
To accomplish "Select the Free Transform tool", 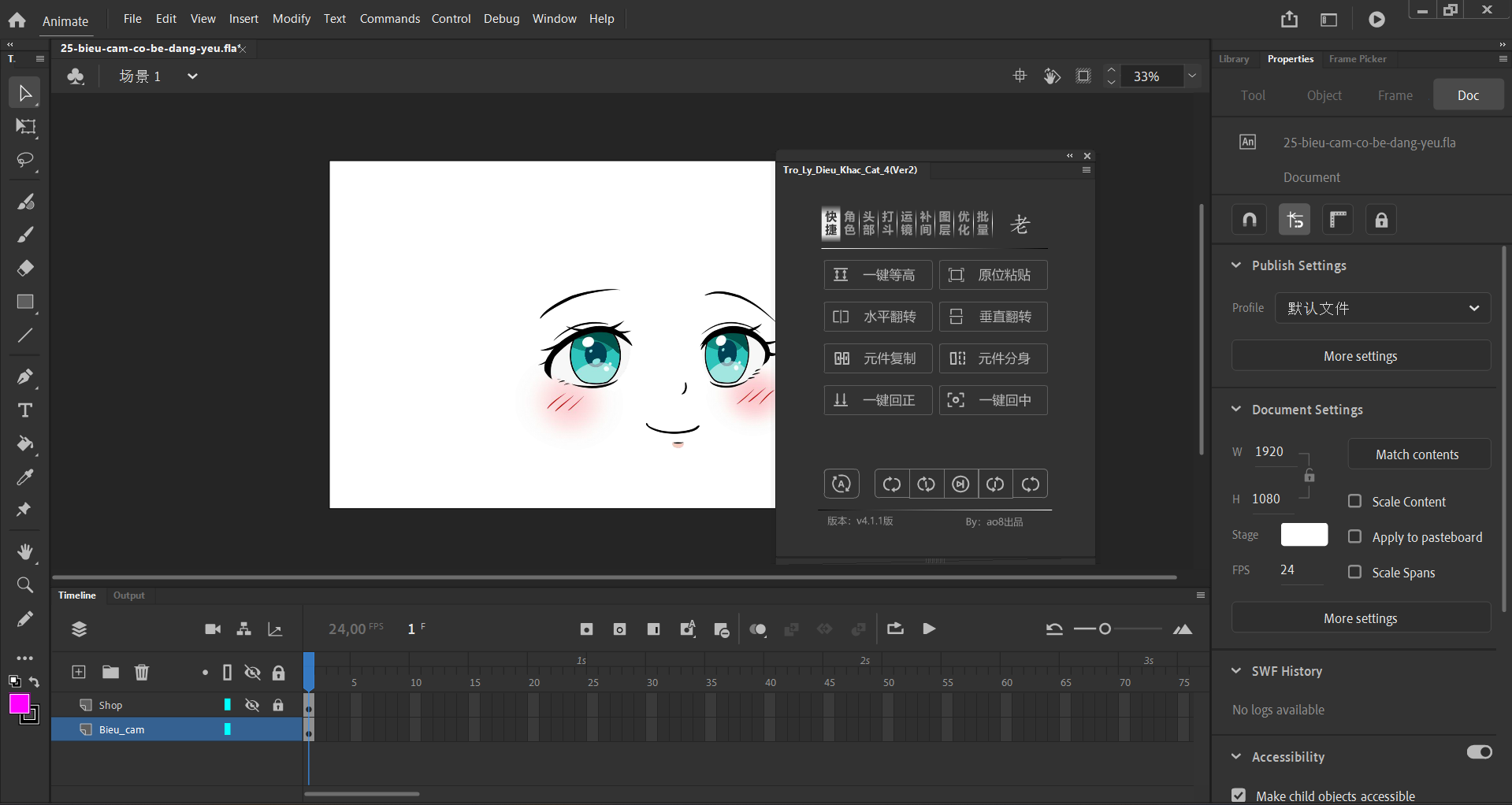I will tap(25, 127).
